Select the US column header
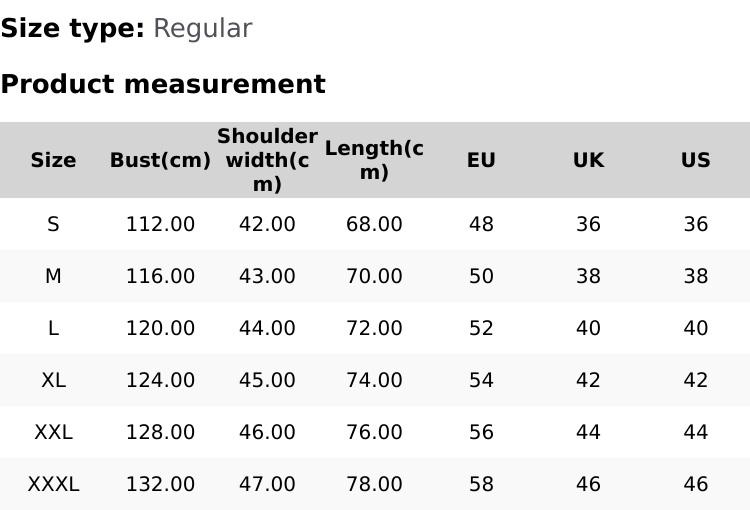This screenshot has width=750, height=510. [x=695, y=160]
